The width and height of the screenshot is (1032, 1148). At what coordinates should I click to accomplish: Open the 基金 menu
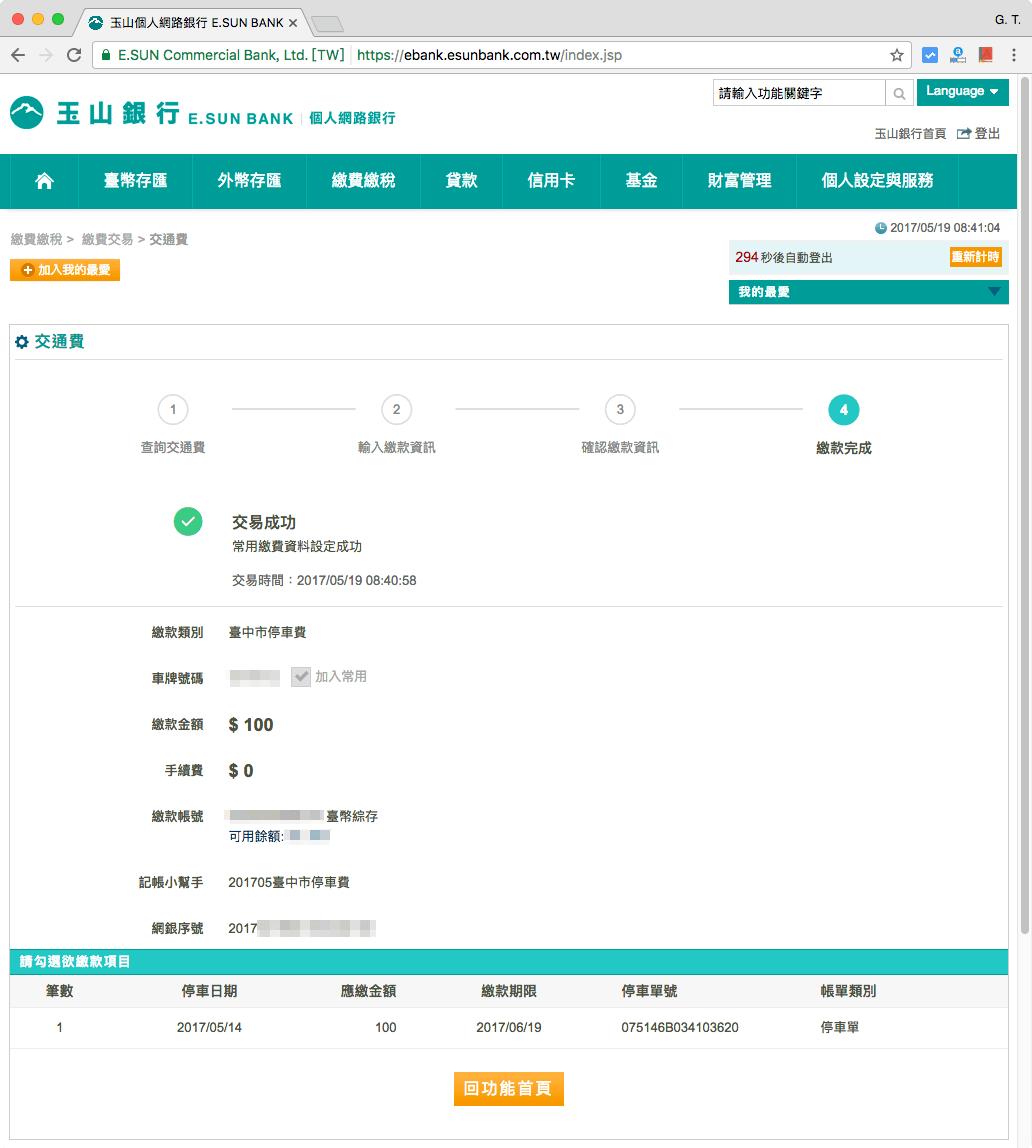[x=641, y=181]
